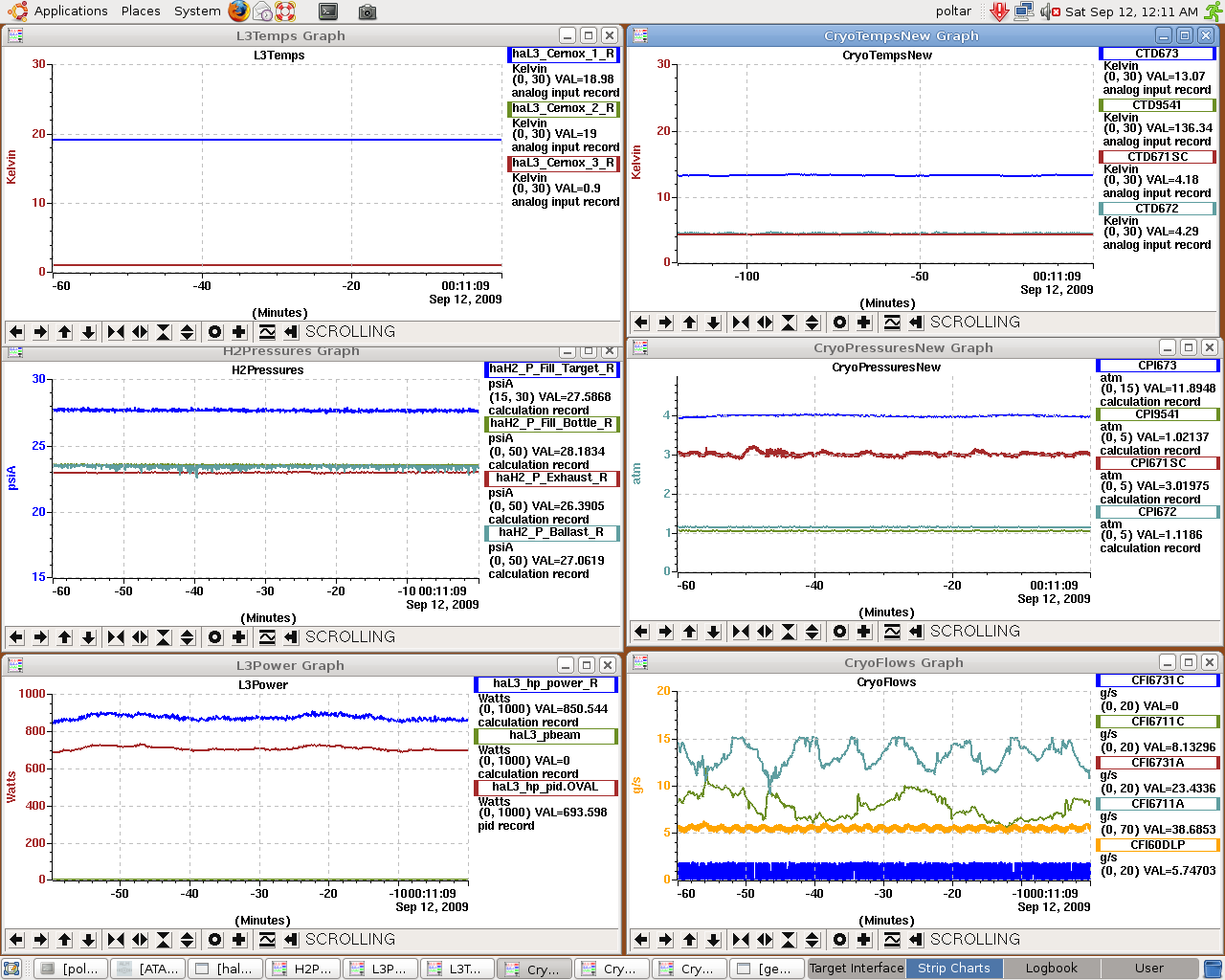Click the red update alert icon
The height and width of the screenshot is (980, 1225).
[x=999, y=11]
